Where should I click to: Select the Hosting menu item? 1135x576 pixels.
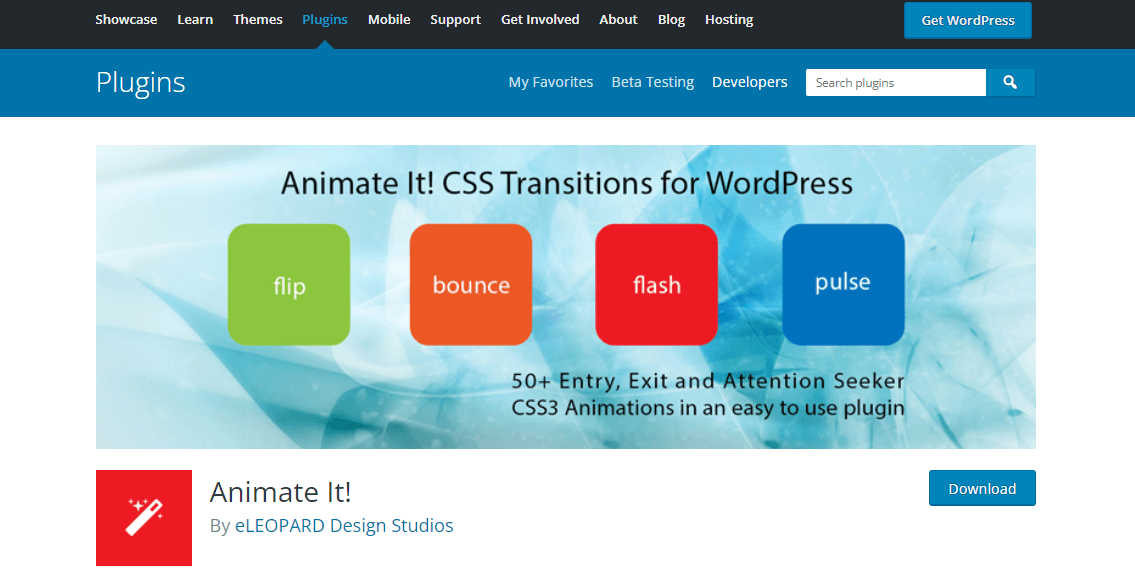pos(729,19)
